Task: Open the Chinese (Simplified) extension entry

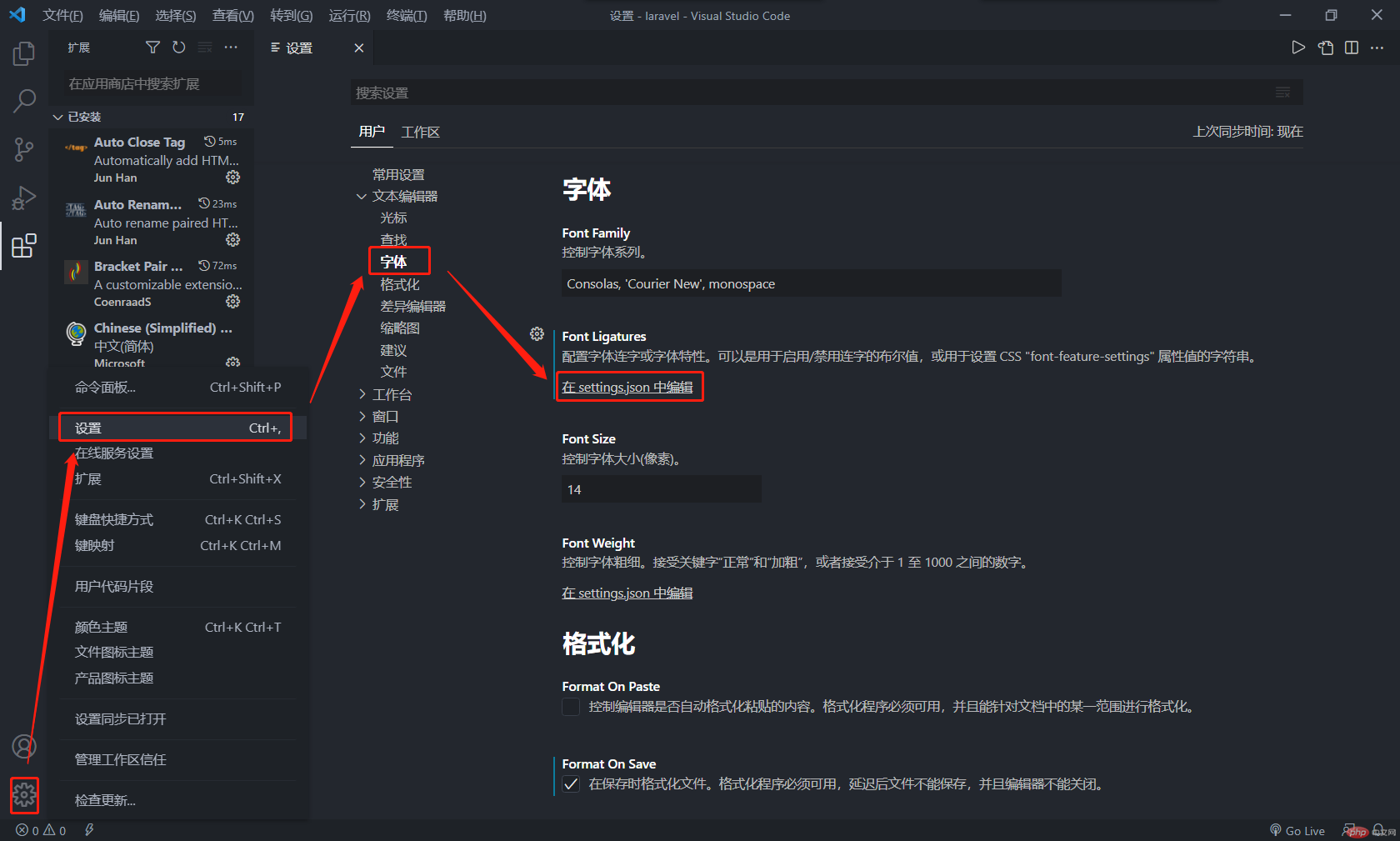Action: [152, 343]
